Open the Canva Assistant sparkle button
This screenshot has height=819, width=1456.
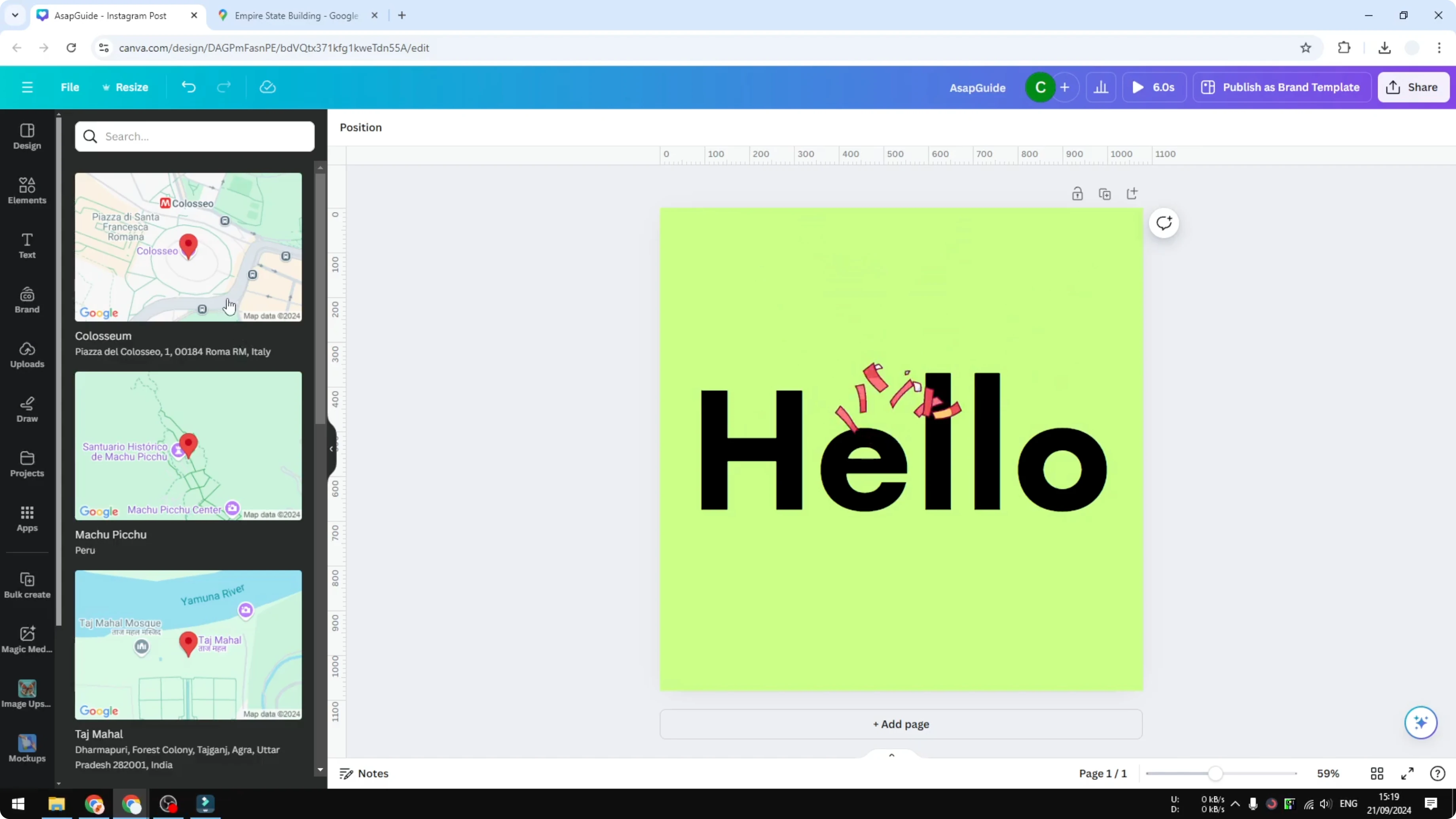[1420, 722]
